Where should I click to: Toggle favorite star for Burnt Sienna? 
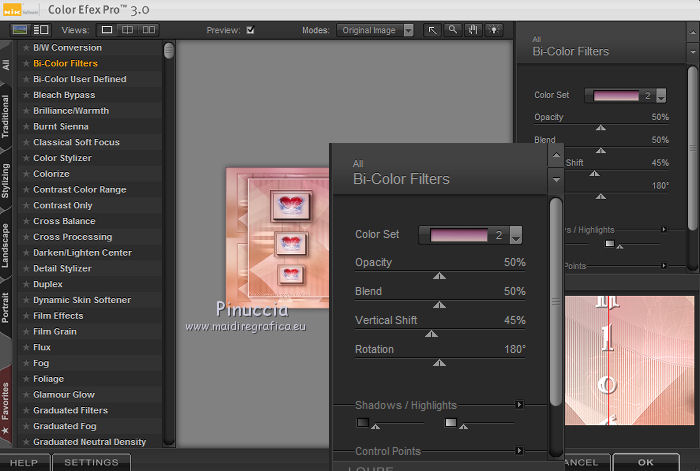click(x=26, y=126)
